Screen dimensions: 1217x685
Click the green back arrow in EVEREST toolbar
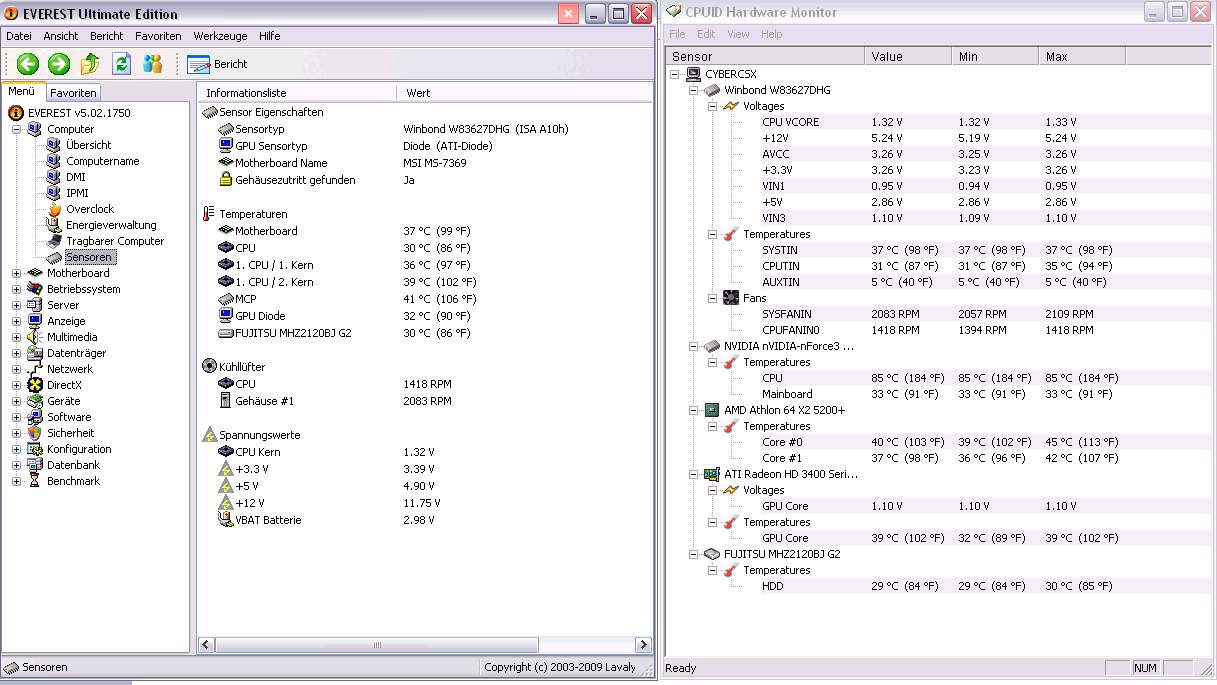tap(28, 64)
